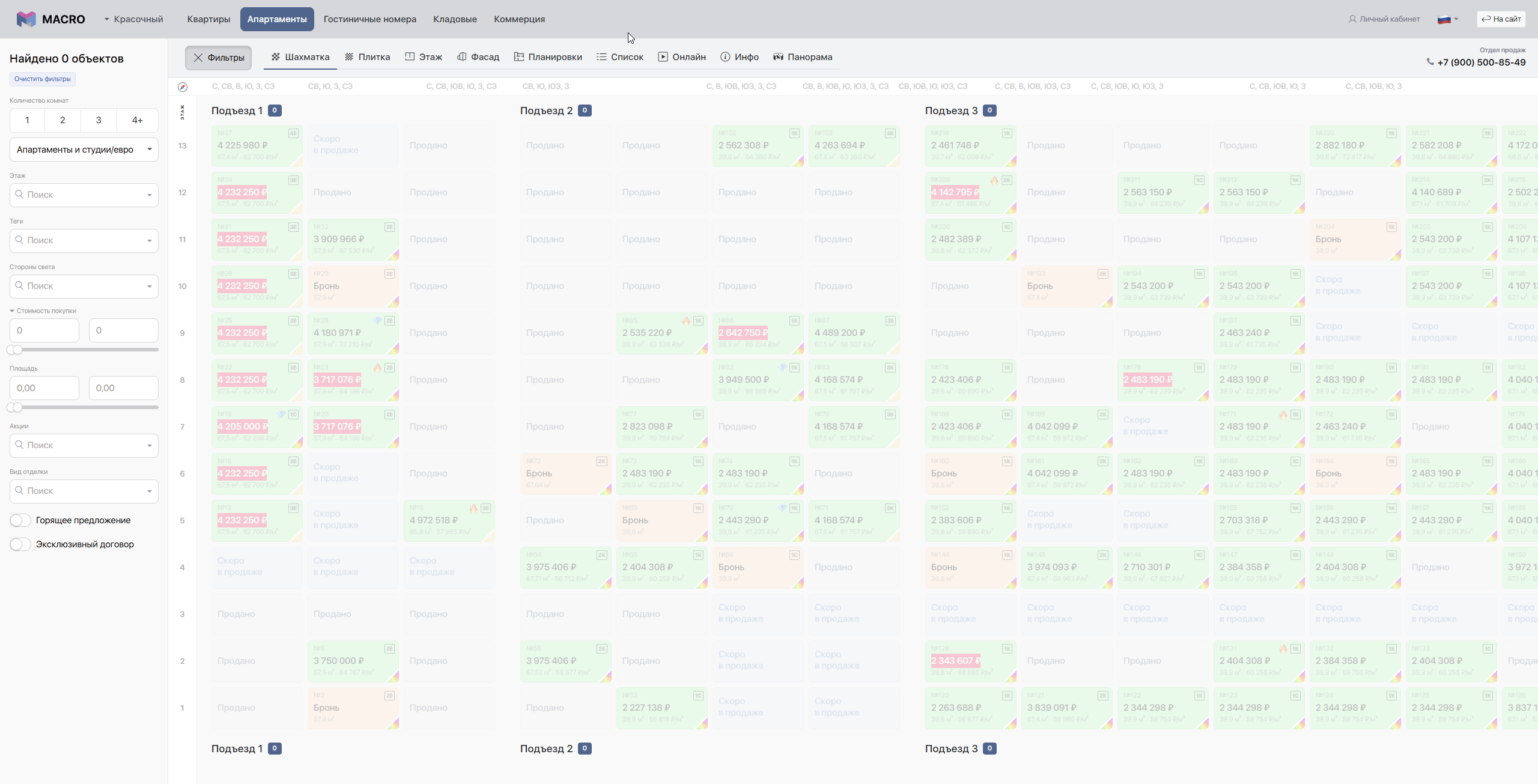Select 2 rooms filter button
1538x784 pixels.
pyautogui.click(x=62, y=120)
